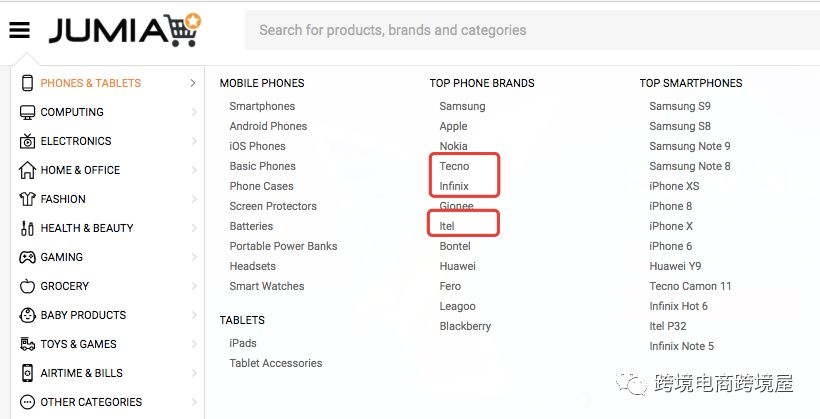Open the Tecno brand link
The width and height of the screenshot is (820, 419).
tap(454, 166)
